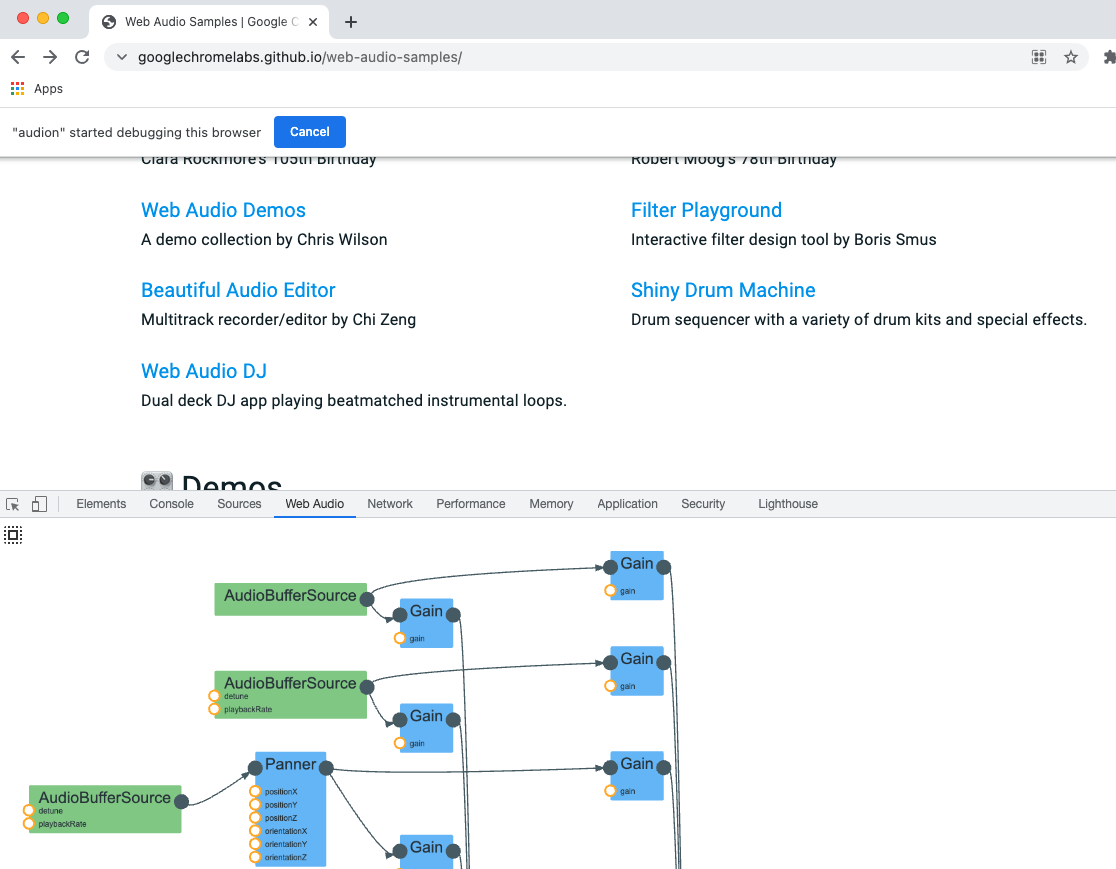Open site info chevron in address bar
This screenshot has height=869, width=1116.
click(x=122, y=57)
